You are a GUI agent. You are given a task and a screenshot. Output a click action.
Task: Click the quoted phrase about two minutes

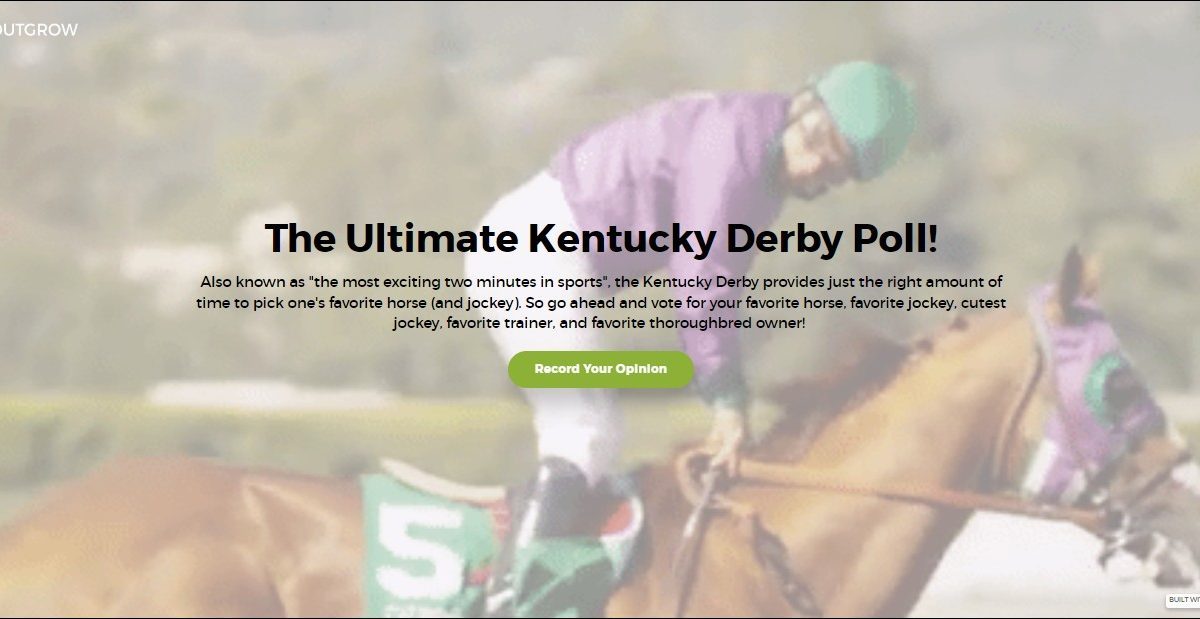470,282
